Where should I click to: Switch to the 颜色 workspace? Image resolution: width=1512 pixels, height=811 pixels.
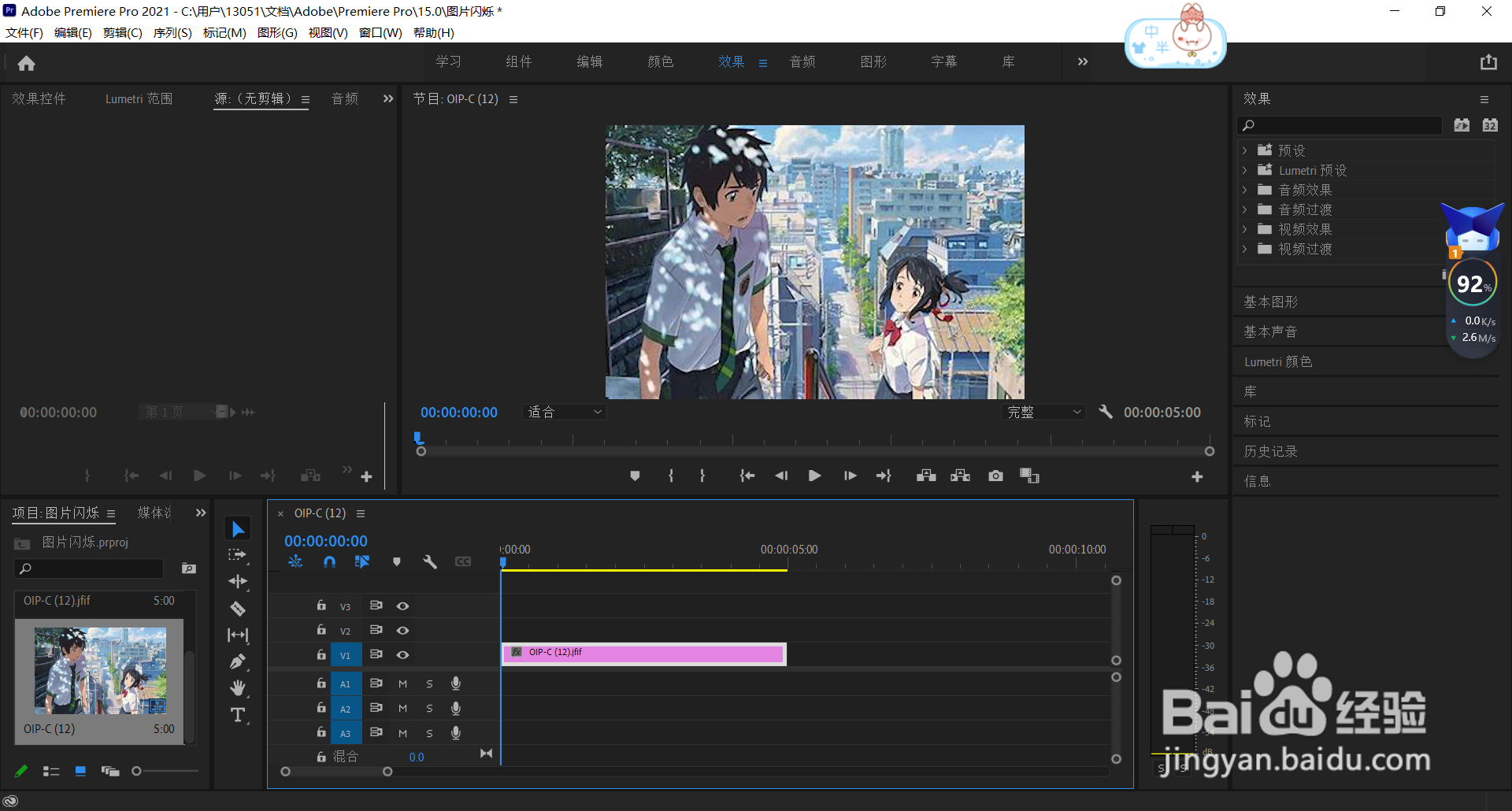tap(661, 61)
